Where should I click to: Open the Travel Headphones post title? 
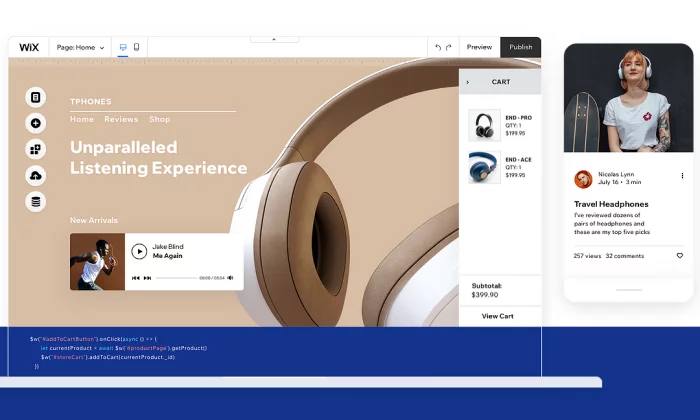(x=611, y=204)
